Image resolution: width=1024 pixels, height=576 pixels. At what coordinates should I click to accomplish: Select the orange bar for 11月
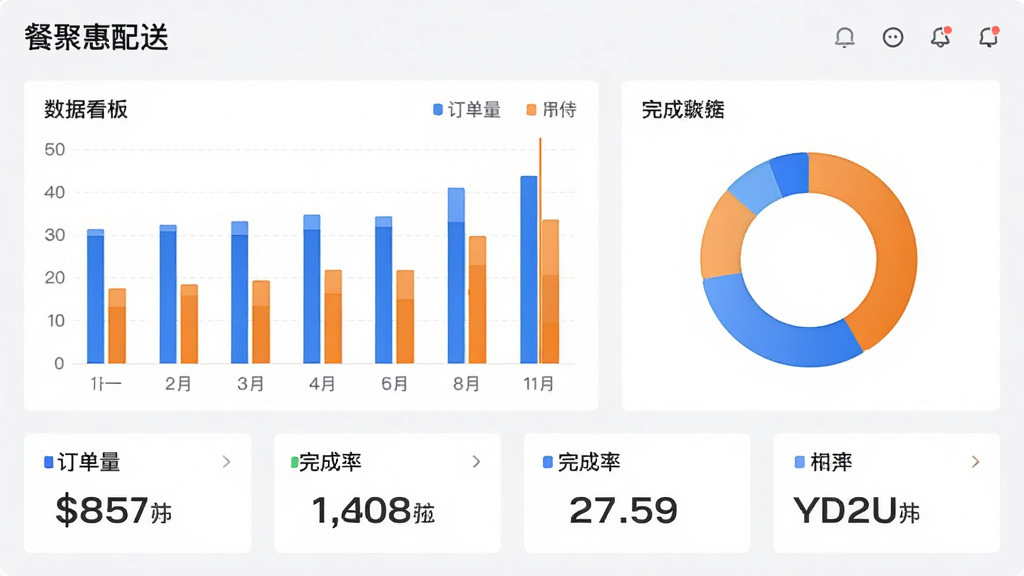[x=550, y=292]
